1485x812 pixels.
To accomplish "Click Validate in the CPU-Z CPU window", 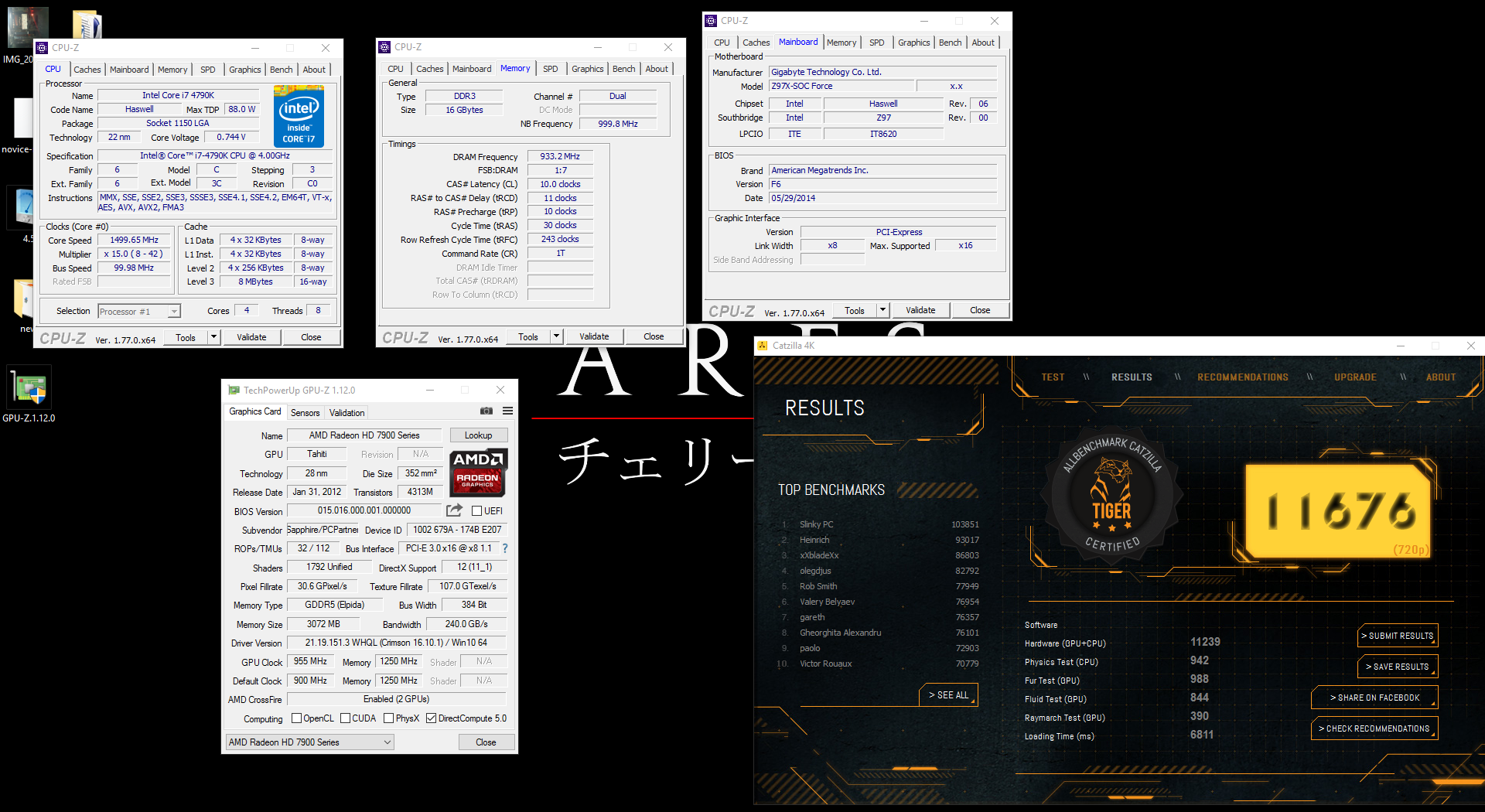I will click(251, 337).
